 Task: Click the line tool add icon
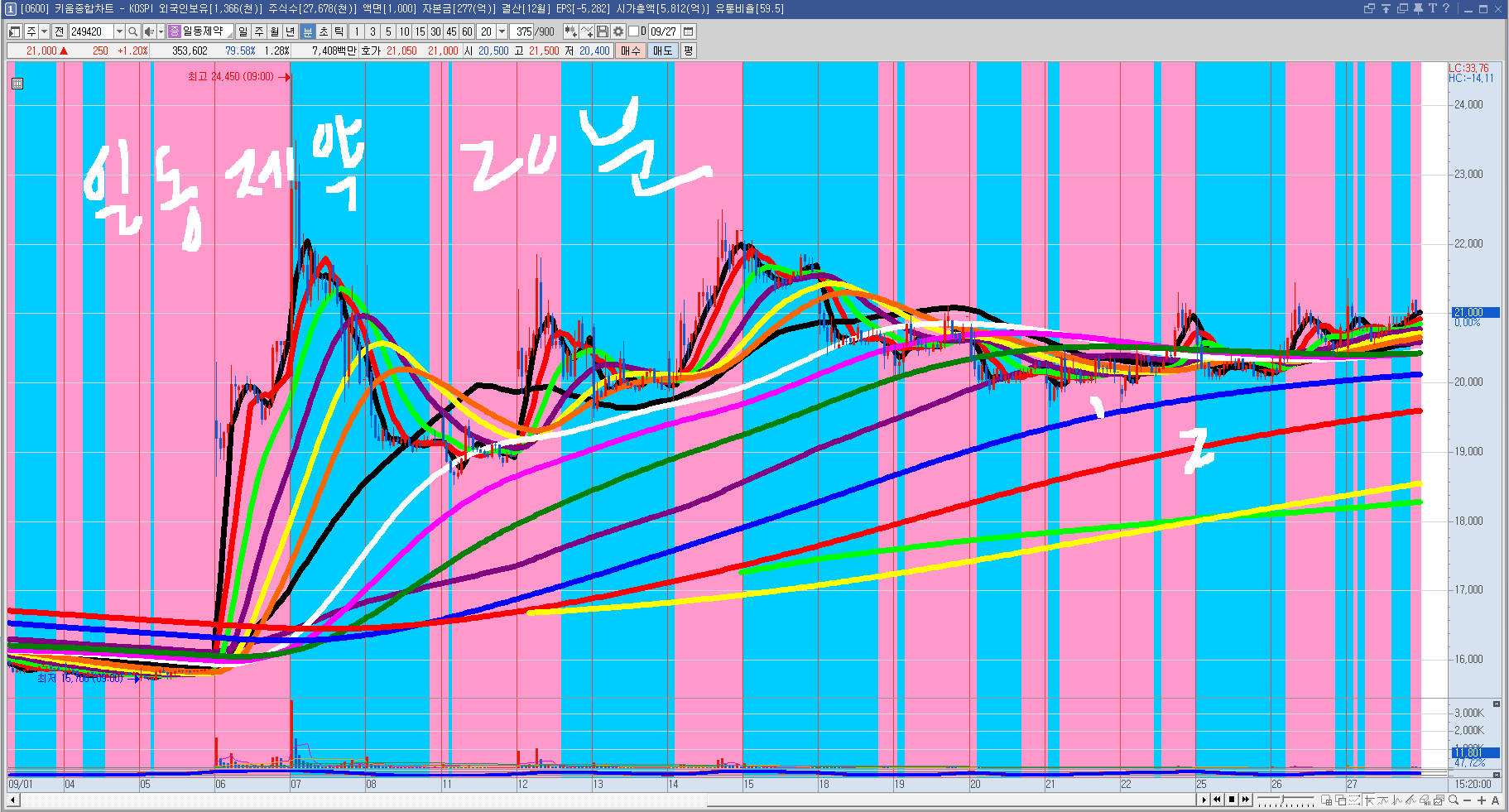(587, 31)
